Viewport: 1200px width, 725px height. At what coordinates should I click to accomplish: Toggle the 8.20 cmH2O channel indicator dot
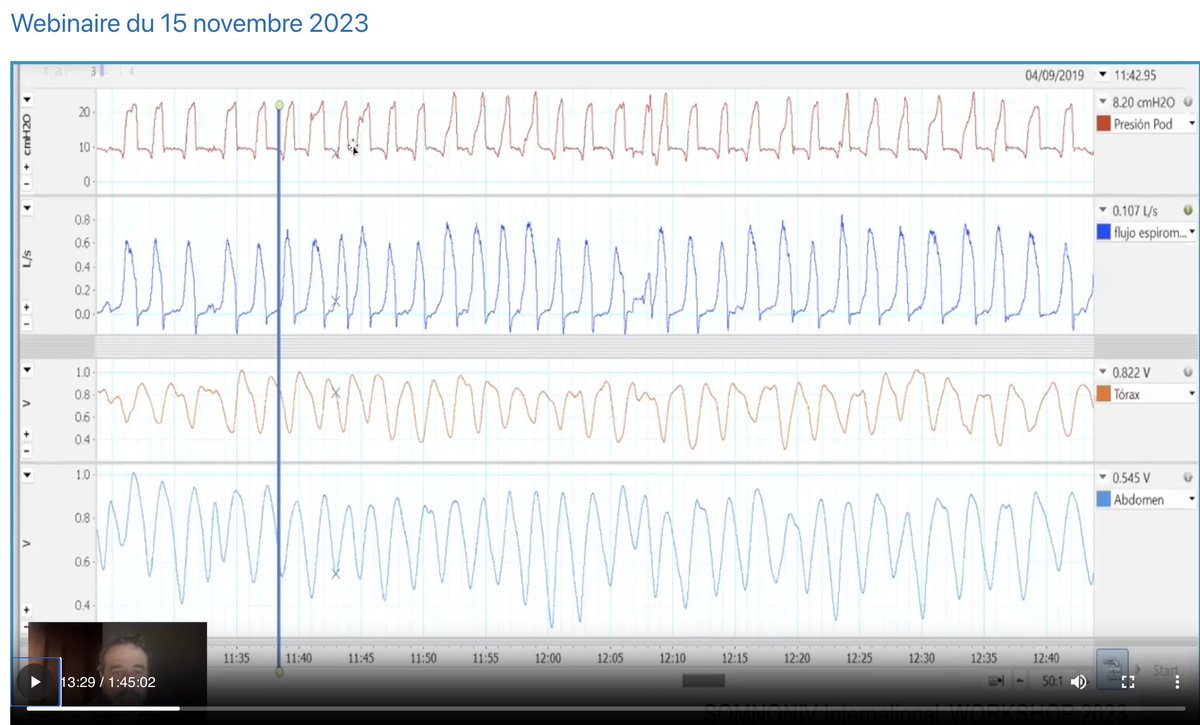(x=1188, y=102)
